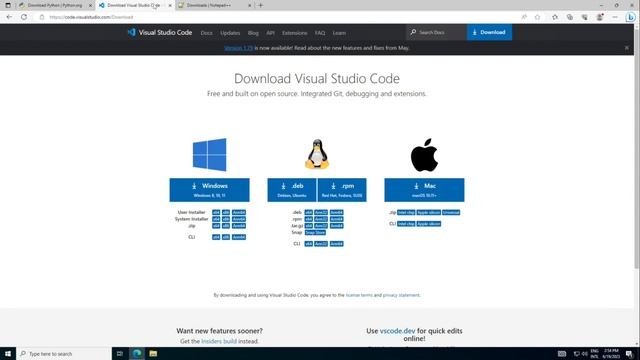640x360 pixels.
Task: Click the large Windows logo image
Action: 209,155
